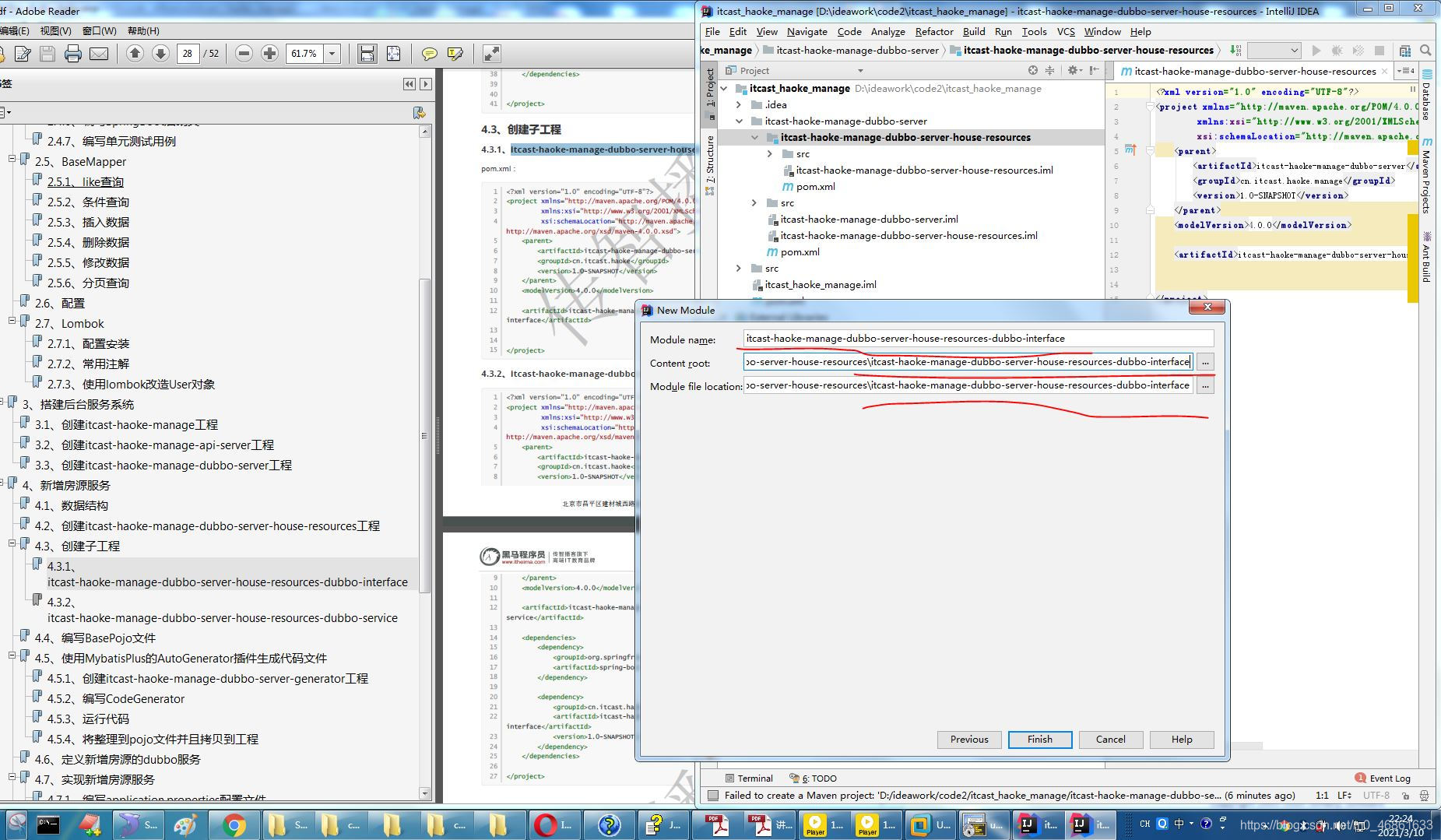
Task: Browse for Content root with ellipsis button
Action: [x=1205, y=362]
